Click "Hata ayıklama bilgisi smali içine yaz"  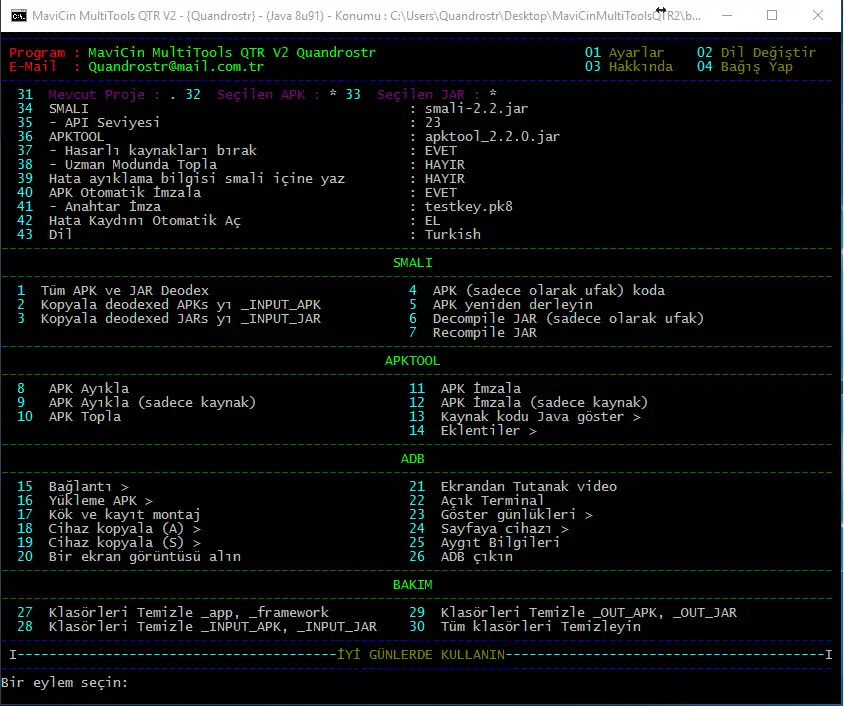196,179
